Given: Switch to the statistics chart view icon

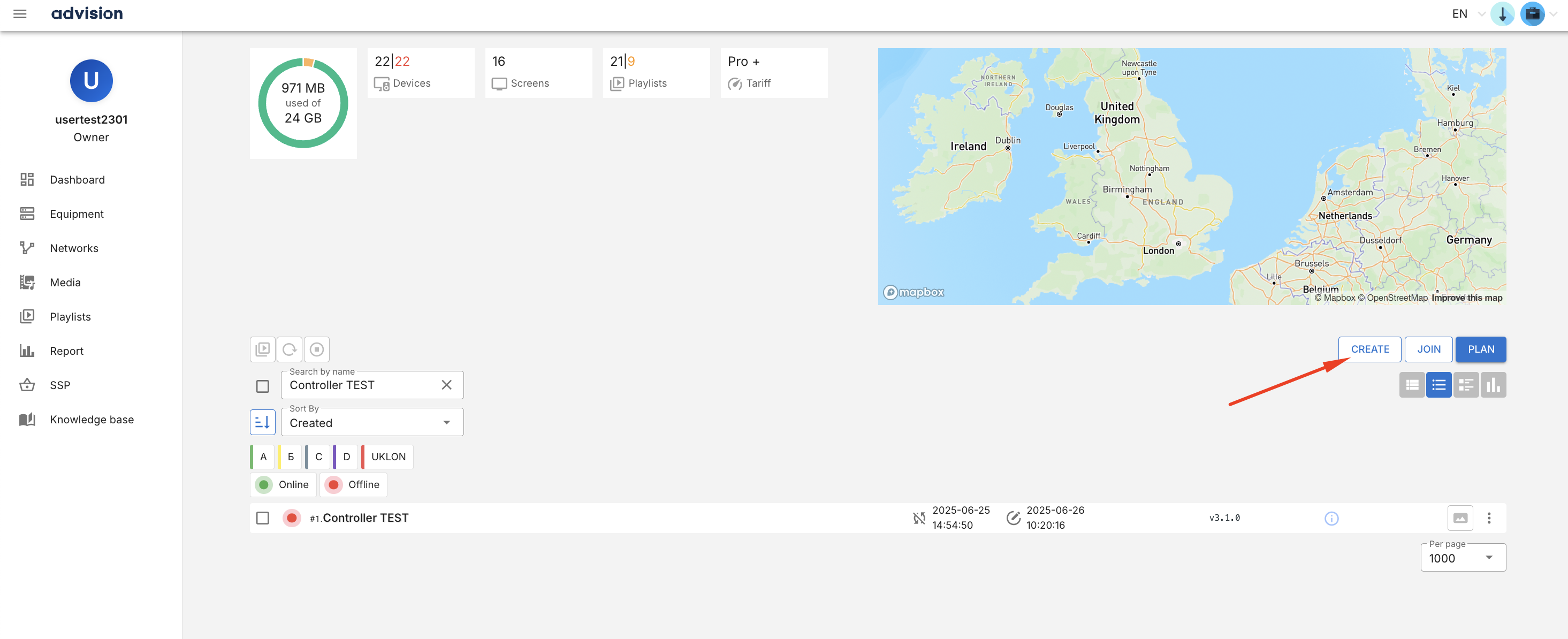Looking at the screenshot, I should coord(1493,385).
